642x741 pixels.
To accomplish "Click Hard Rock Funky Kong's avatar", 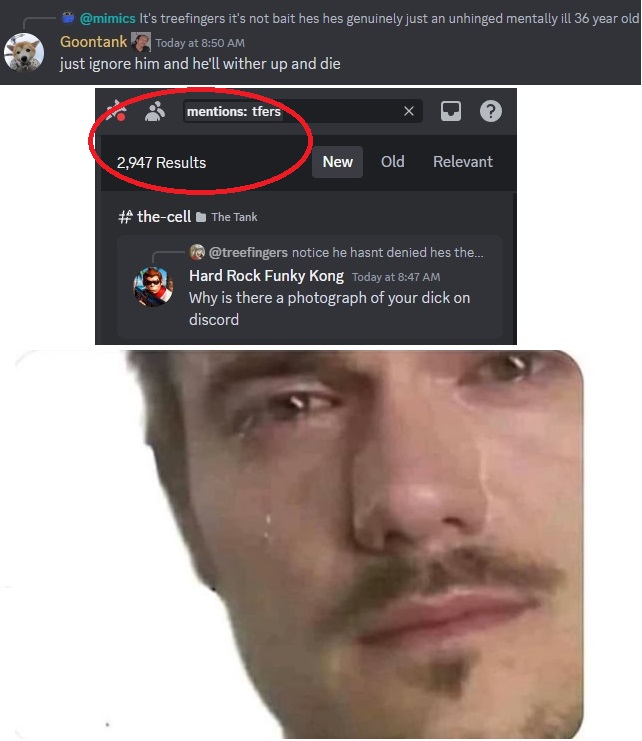I will pos(153,287).
